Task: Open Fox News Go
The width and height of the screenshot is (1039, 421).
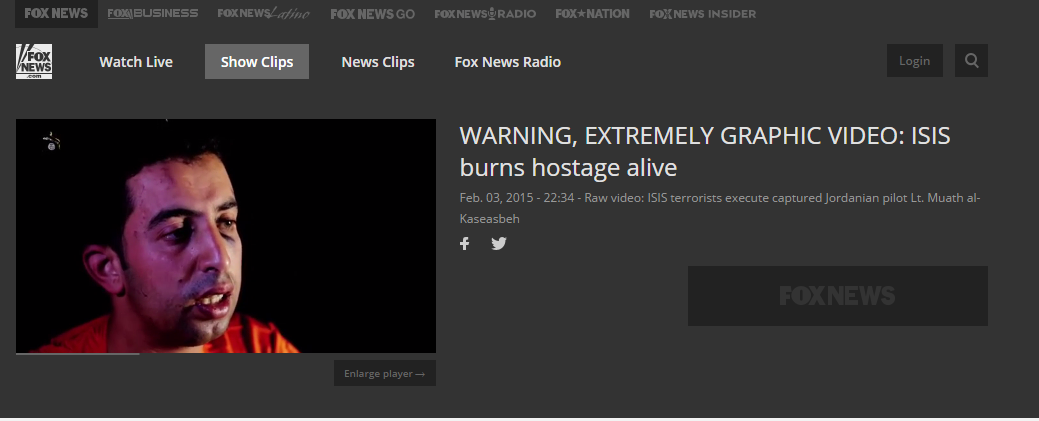Action: (372, 14)
